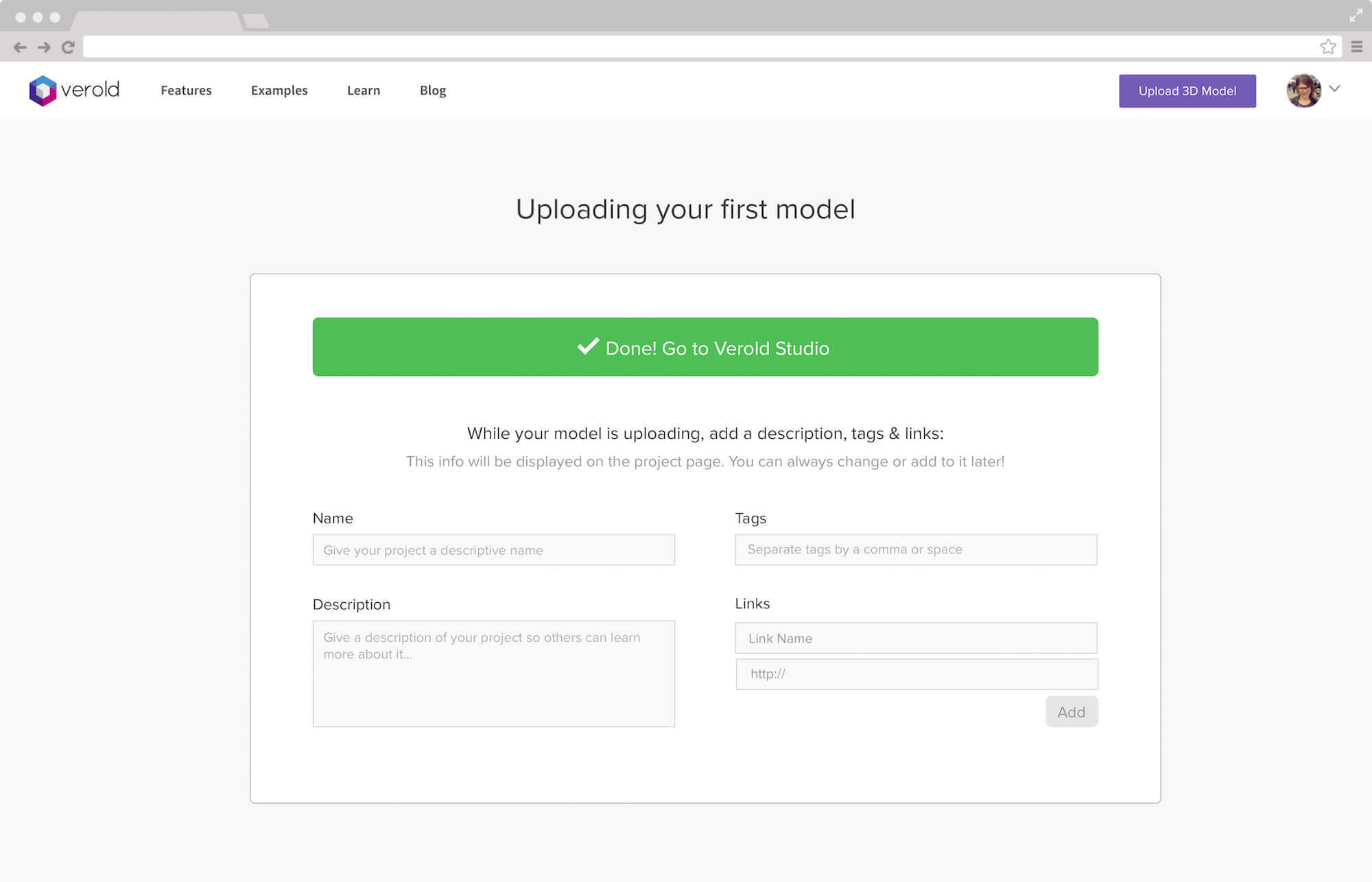The height and width of the screenshot is (882, 1372).
Task: Click the Description label
Action: [351, 605]
